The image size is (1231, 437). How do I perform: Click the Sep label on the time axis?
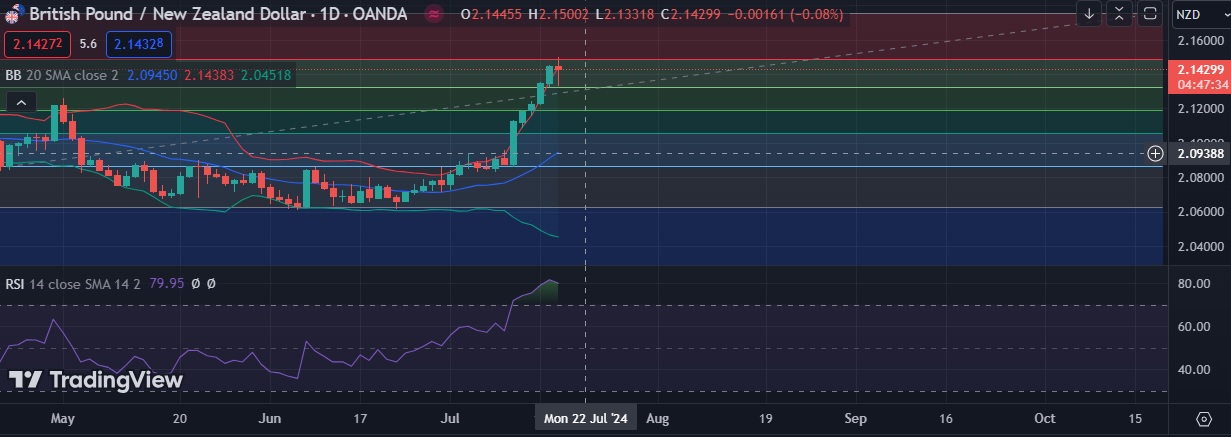pos(855,419)
